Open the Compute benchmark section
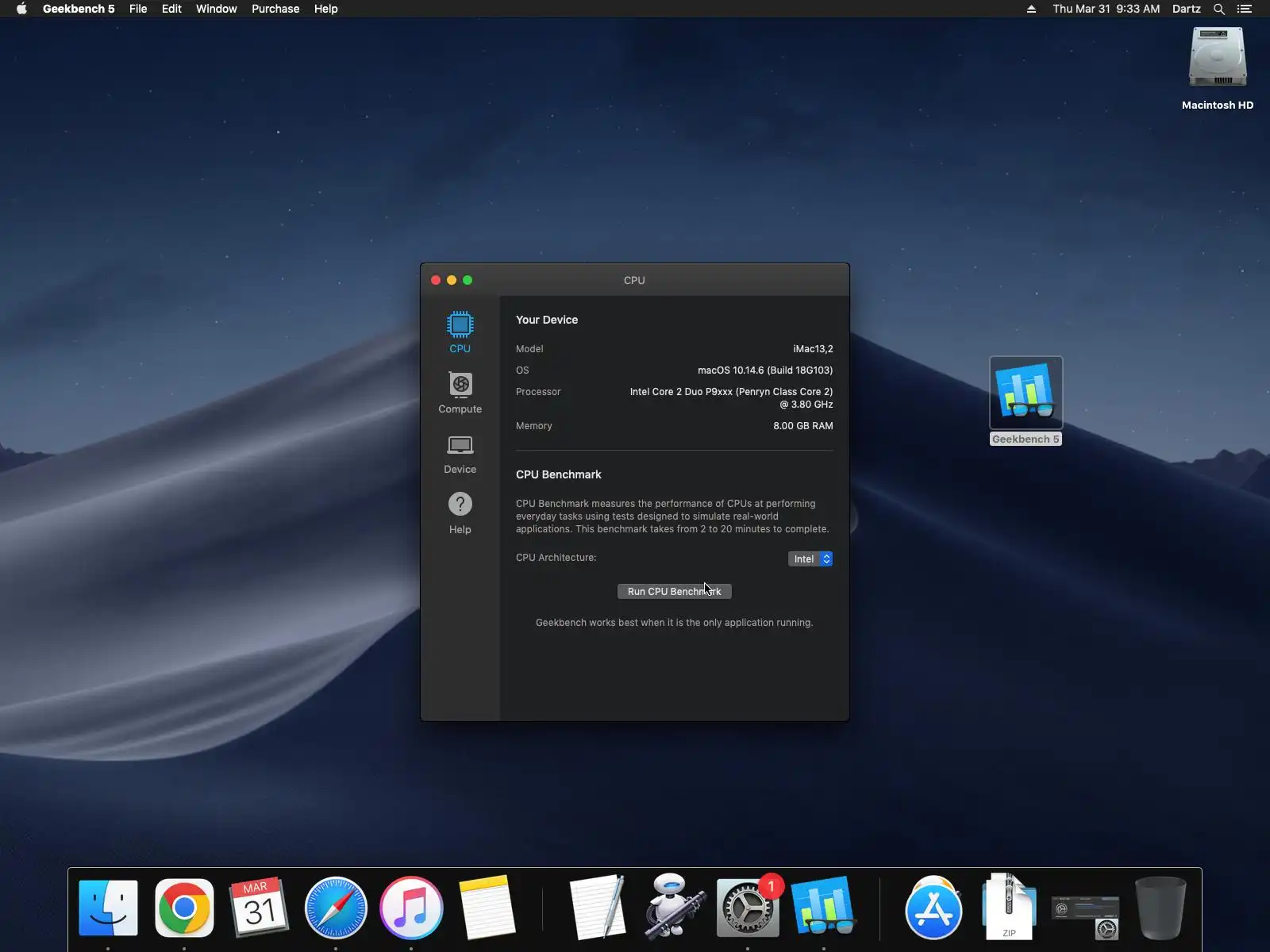The width and height of the screenshot is (1270, 952). pos(460,393)
